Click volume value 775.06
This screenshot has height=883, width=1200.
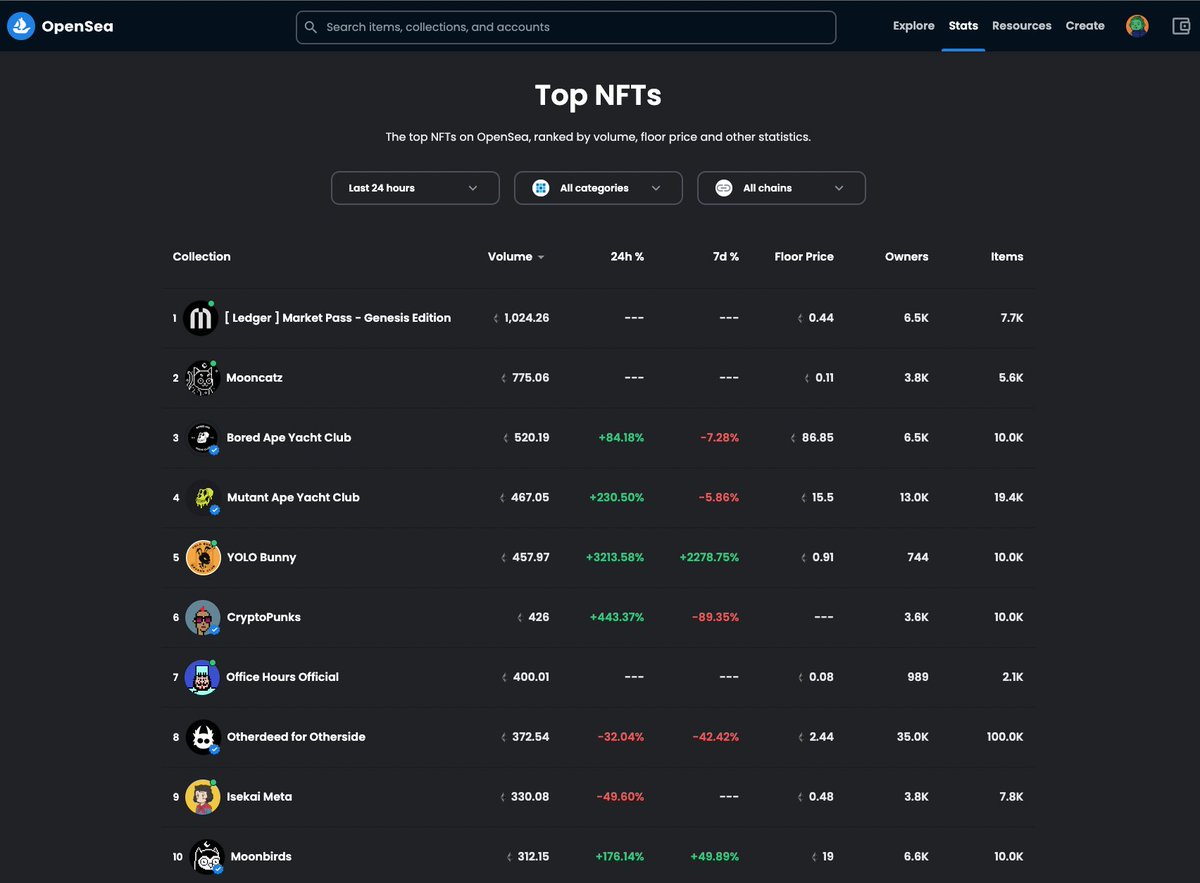[531, 378]
